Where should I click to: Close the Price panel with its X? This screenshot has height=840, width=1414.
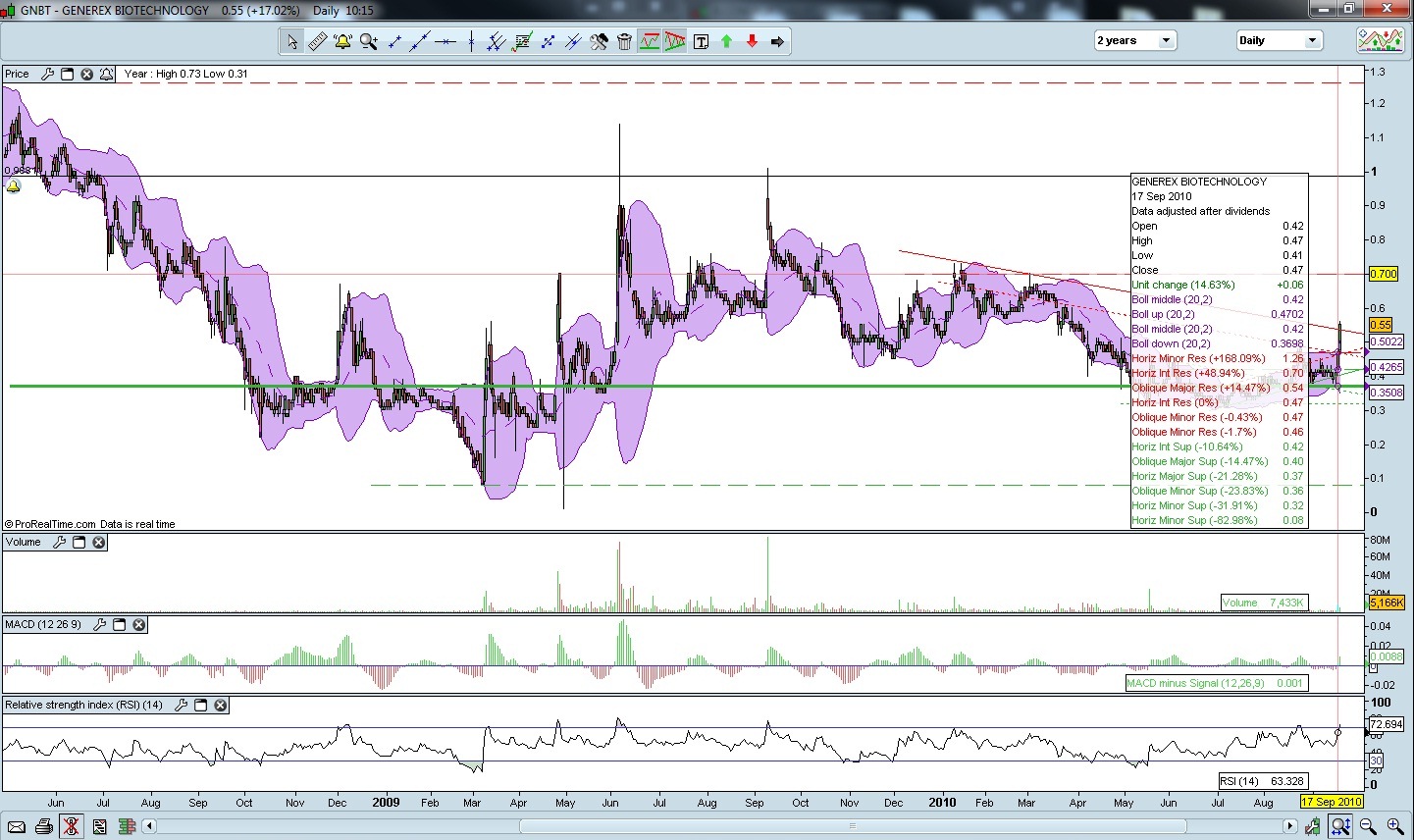pyautogui.click(x=86, y=74)
